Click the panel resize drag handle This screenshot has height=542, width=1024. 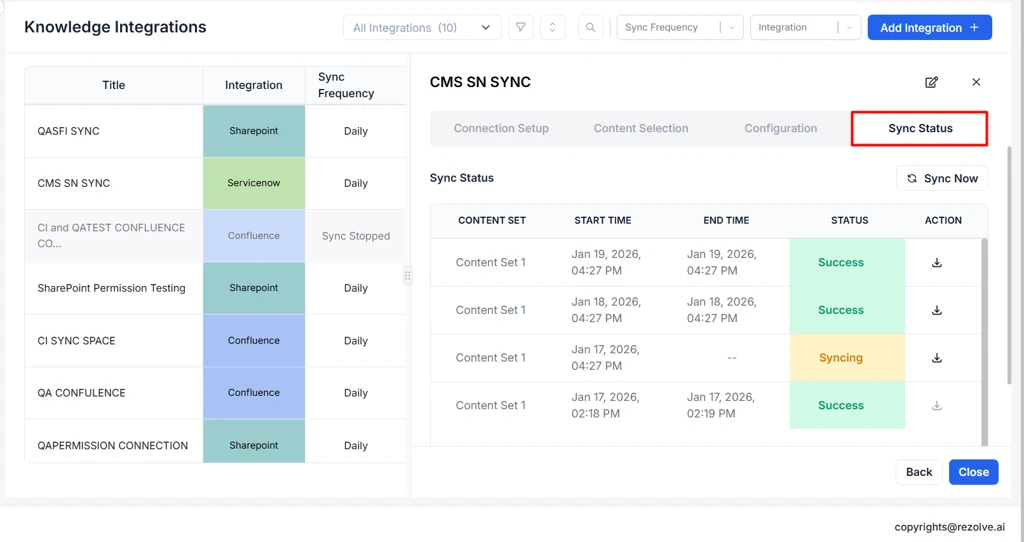(407, 276)
